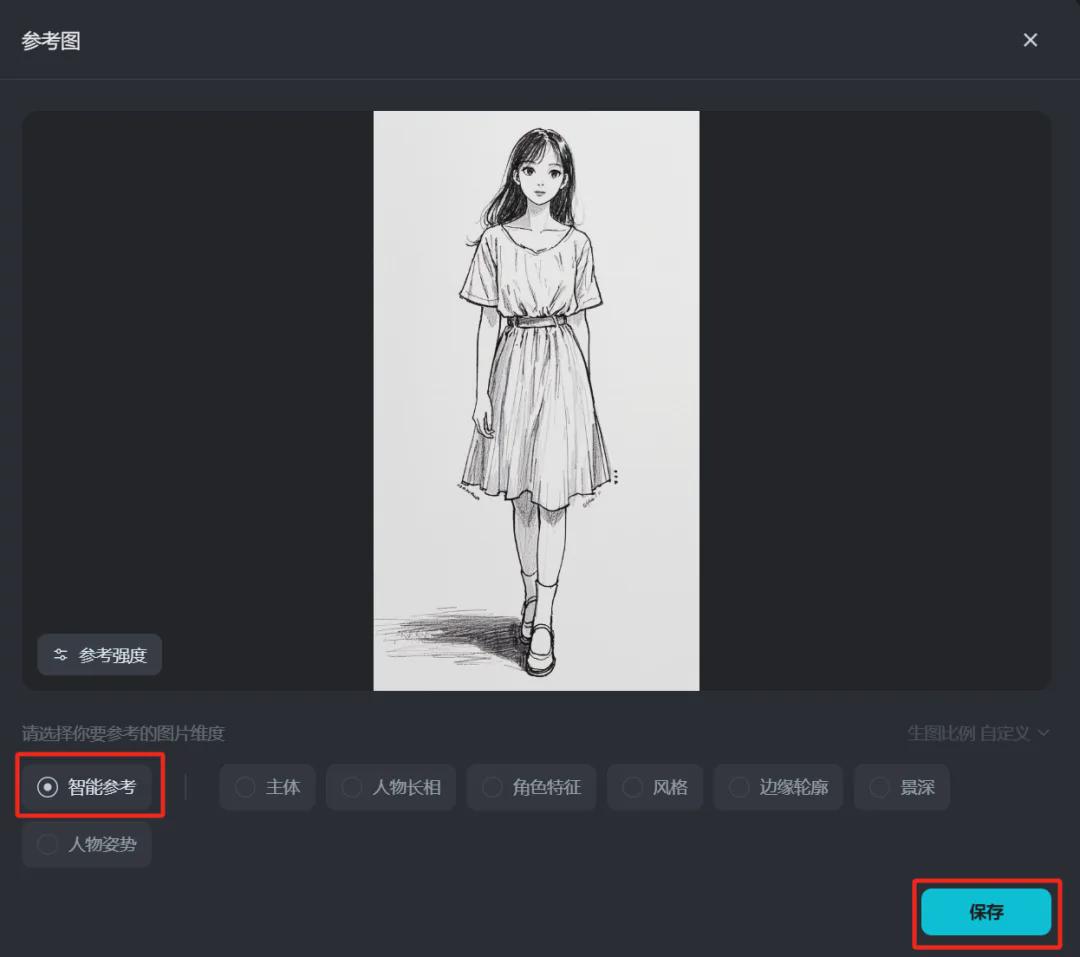Select the 景深 depth of field option
The height and width of the screenshot is (957, 1080).
pyautogui.click(x=901, y=787)
